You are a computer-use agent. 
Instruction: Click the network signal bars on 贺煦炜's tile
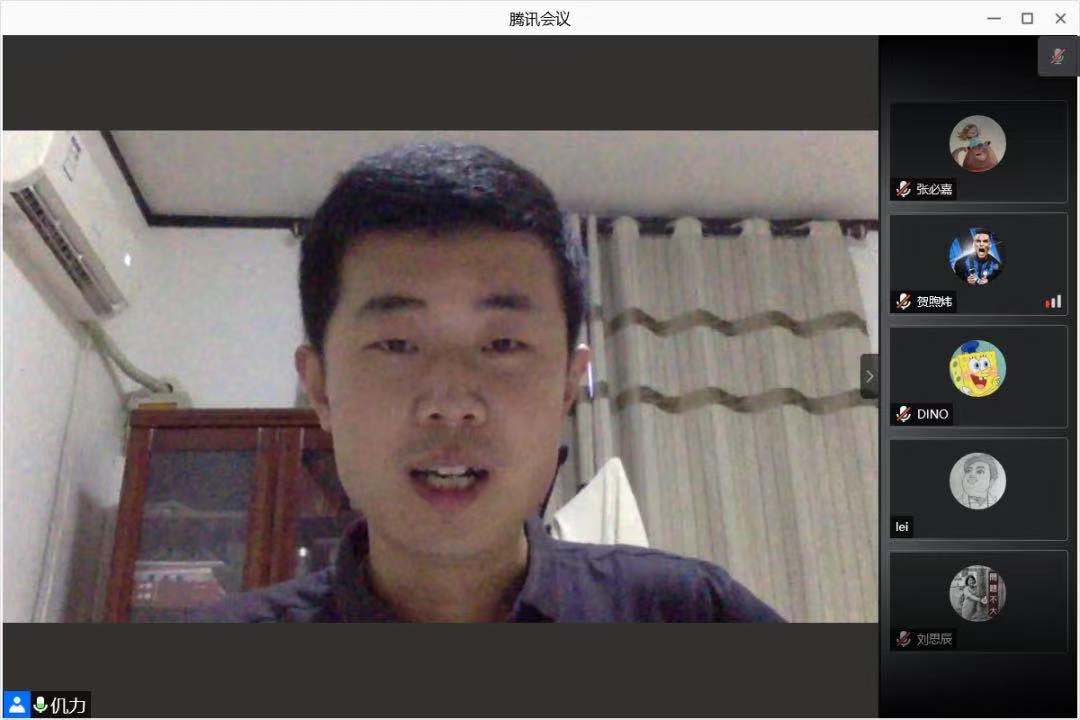pos(1053,301)
